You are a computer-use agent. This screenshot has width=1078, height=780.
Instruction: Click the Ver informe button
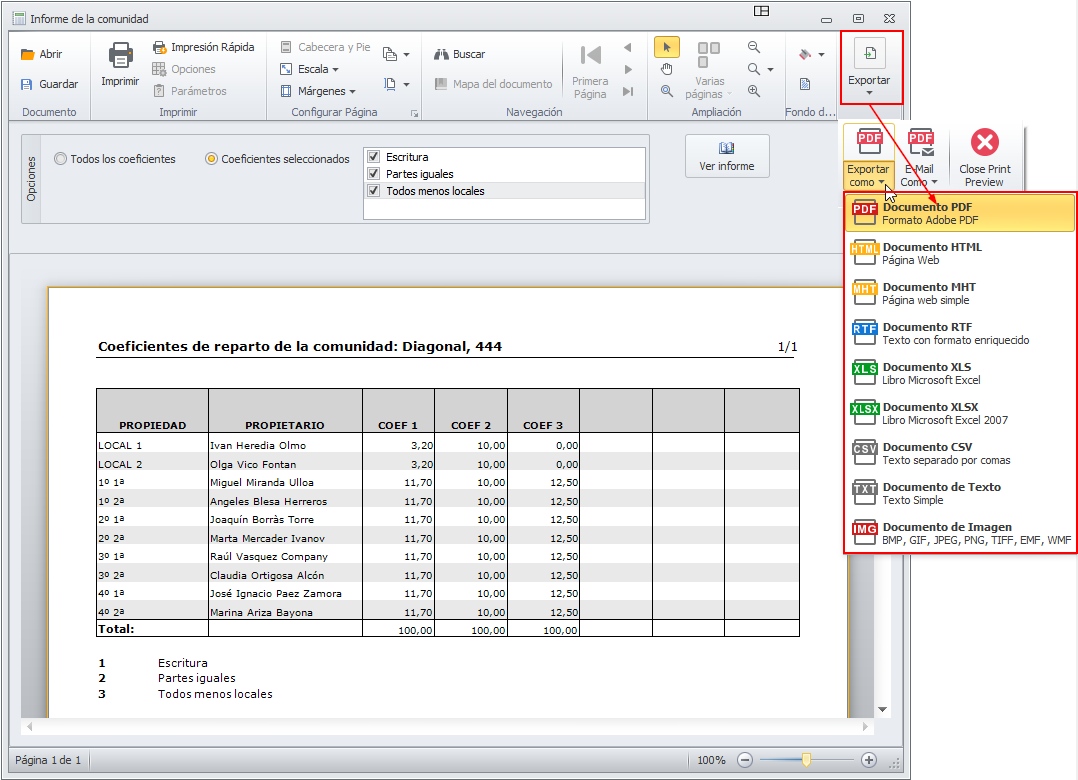coord(727,156)
